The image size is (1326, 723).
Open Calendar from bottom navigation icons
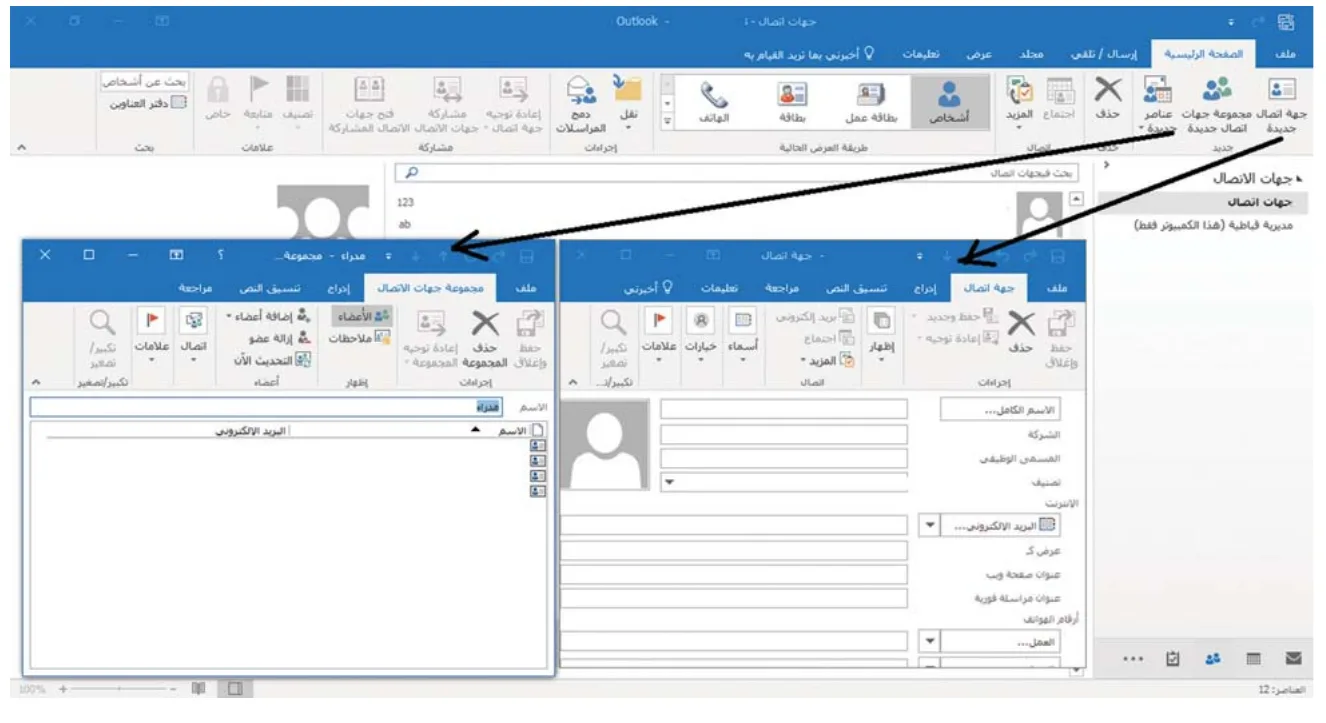tap(1252, 659)
